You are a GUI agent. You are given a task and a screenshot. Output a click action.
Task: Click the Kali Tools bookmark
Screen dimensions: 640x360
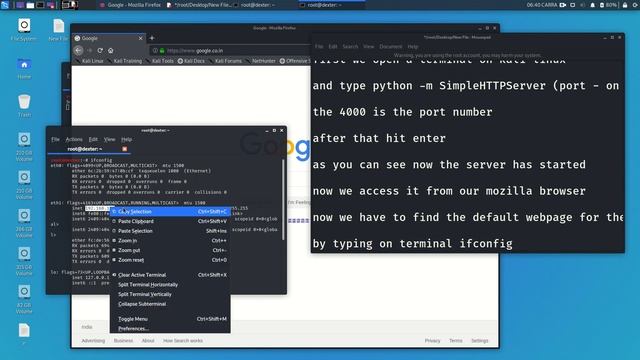(160, 61)
